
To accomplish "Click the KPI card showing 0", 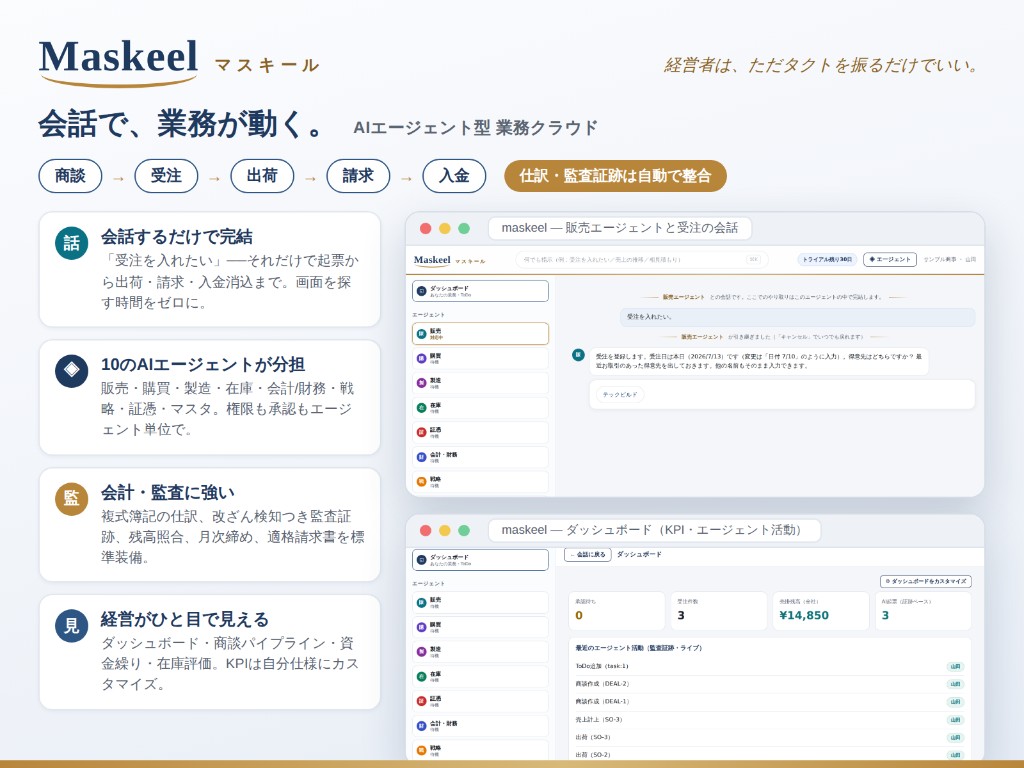I will pos(616,611).
